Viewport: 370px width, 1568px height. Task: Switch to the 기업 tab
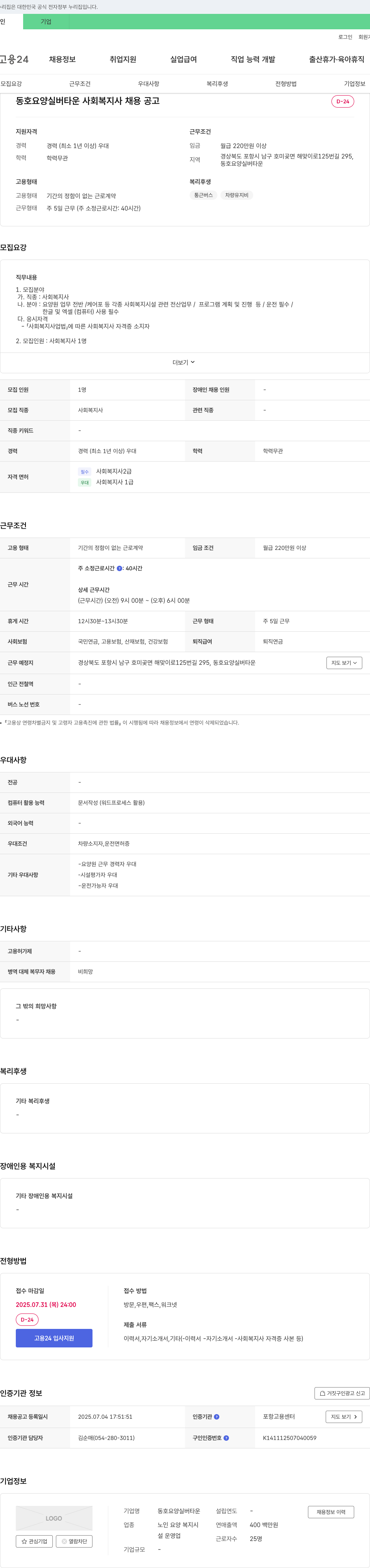point(46,22)
